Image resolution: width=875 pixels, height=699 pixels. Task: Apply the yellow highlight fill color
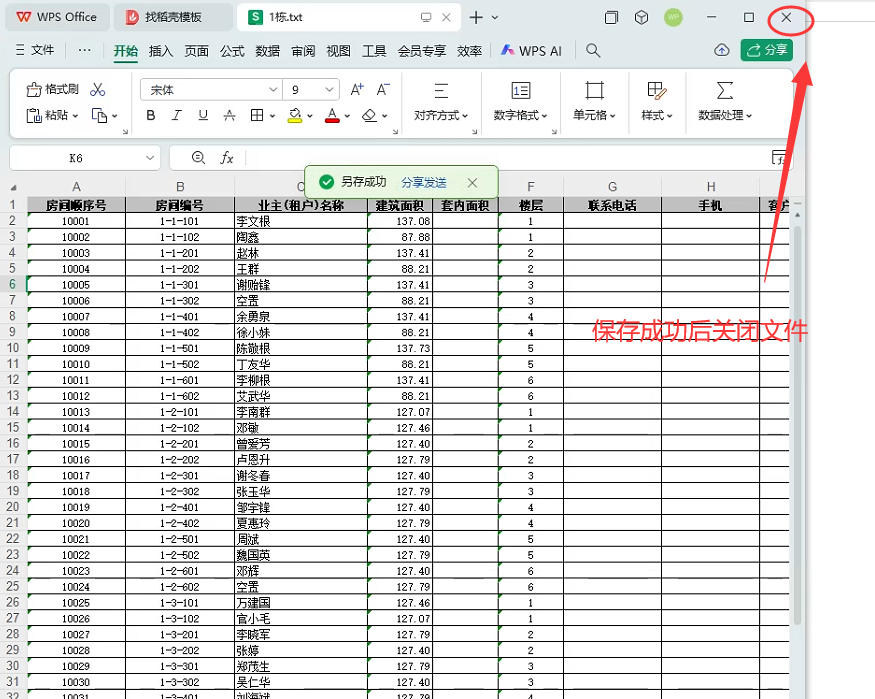pyautogui.click(x=294, y=116)
